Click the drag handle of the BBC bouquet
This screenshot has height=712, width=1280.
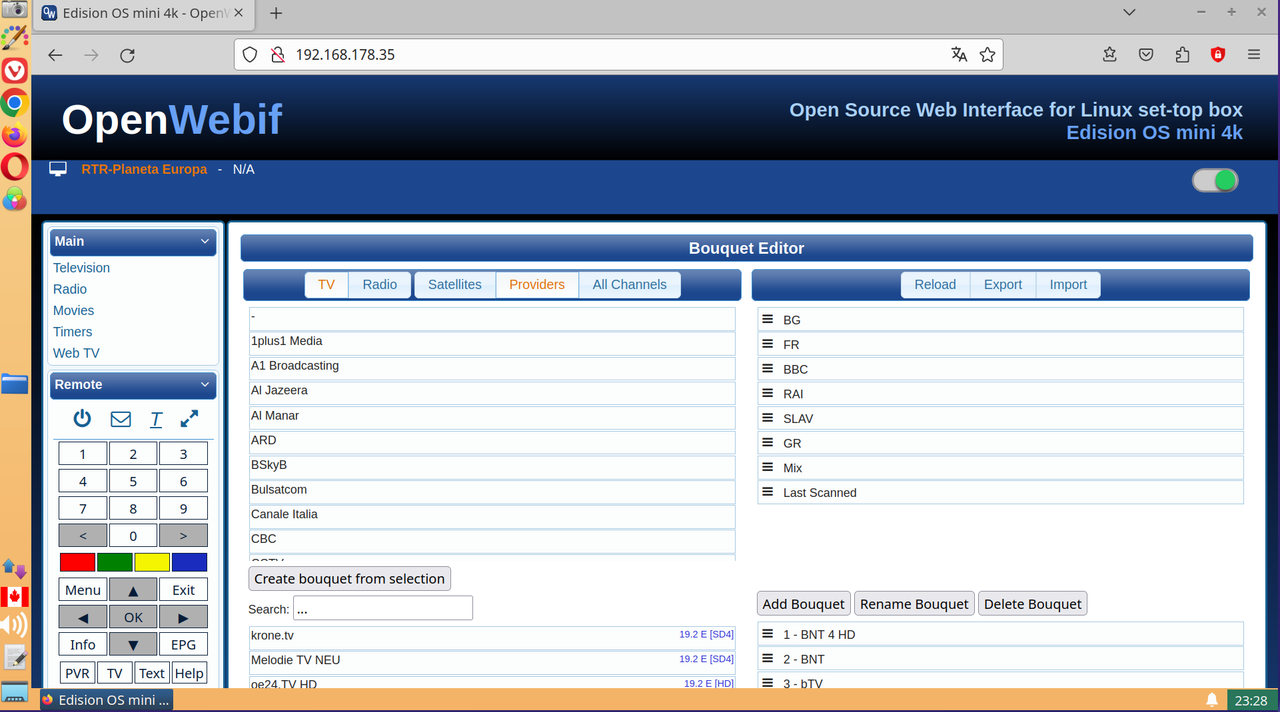click(x=768, y=369)
